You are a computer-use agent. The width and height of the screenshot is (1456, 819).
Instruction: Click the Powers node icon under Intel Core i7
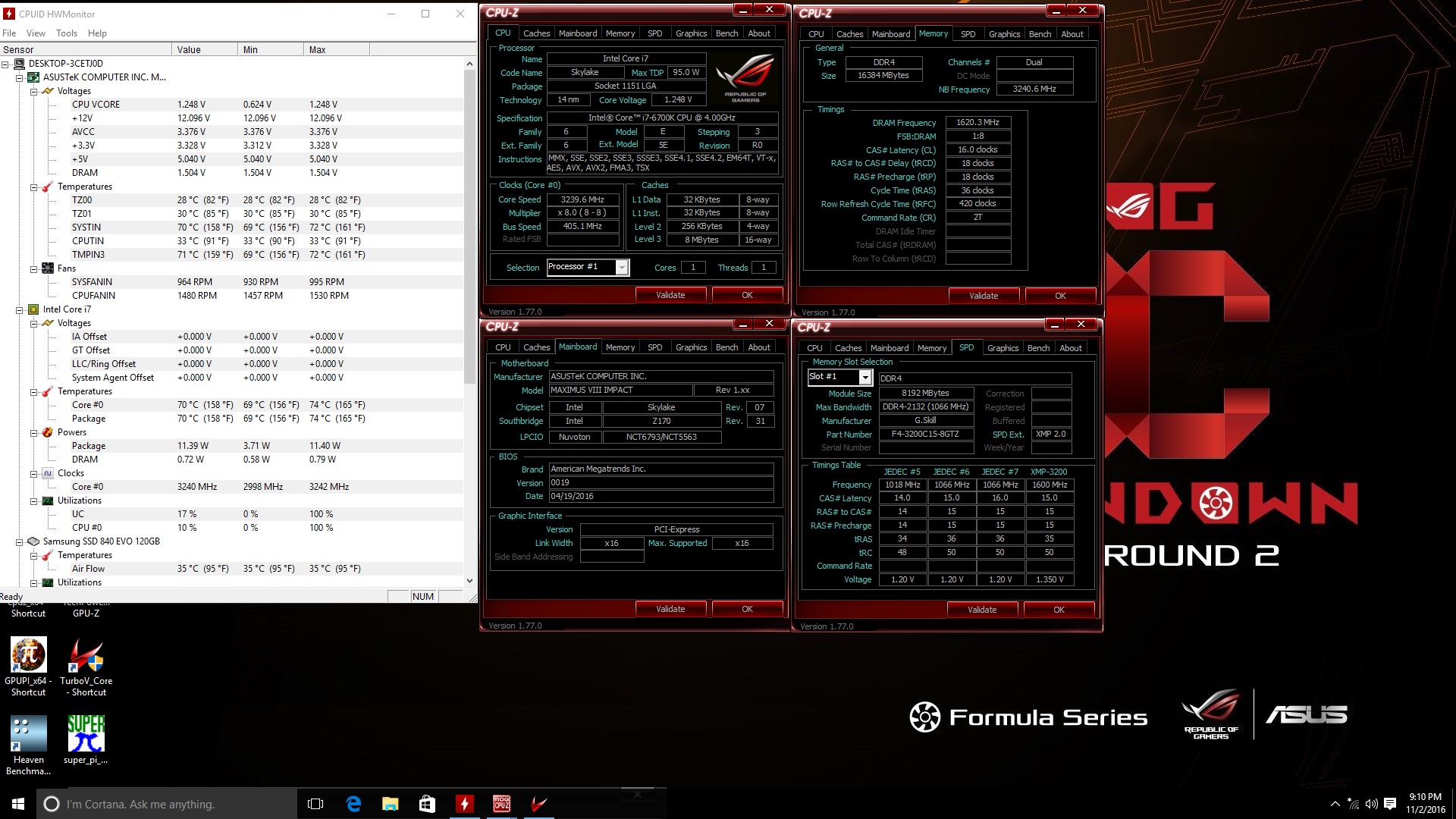pos(48,432)
